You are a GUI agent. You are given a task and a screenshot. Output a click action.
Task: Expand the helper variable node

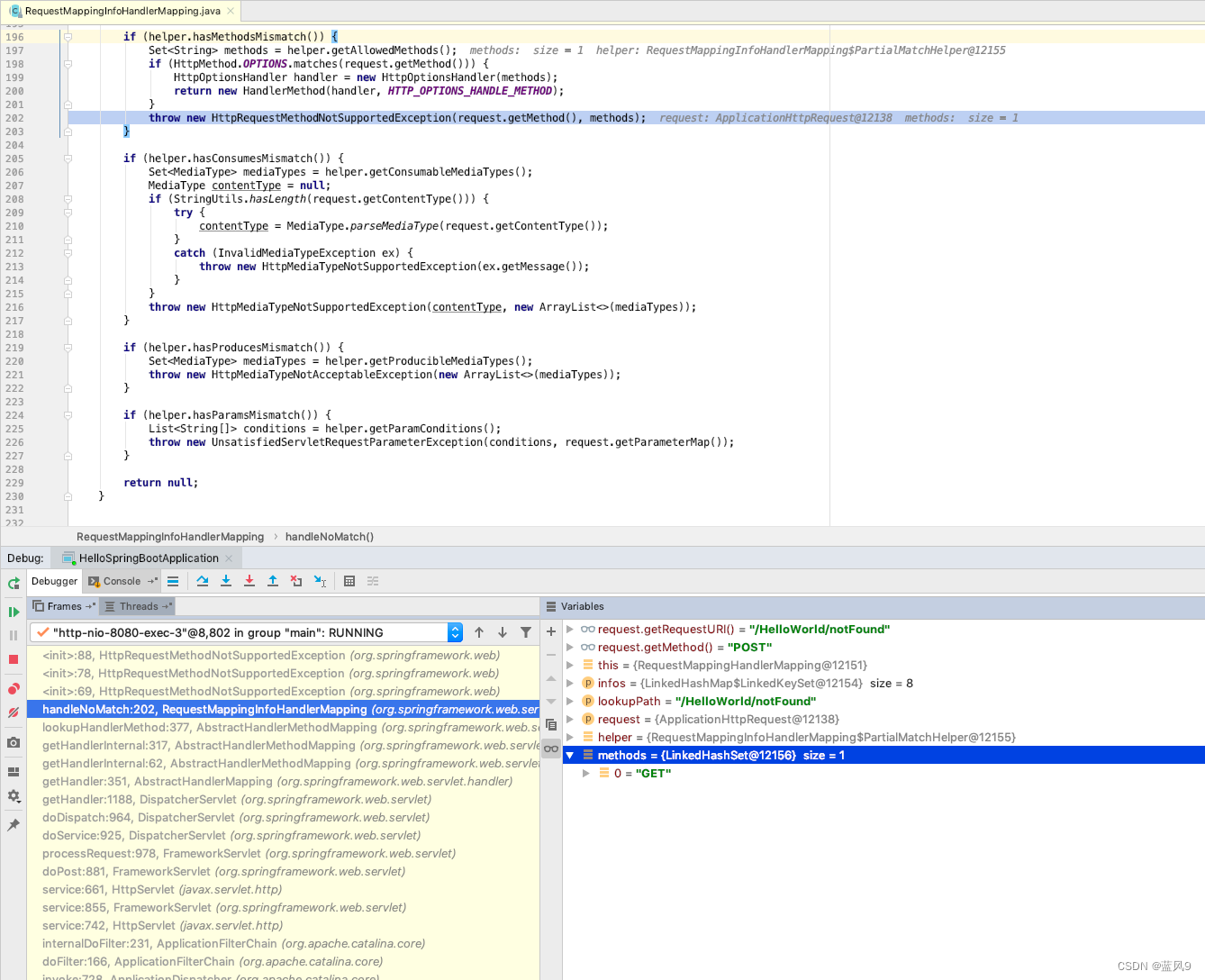tap(569, 737)
